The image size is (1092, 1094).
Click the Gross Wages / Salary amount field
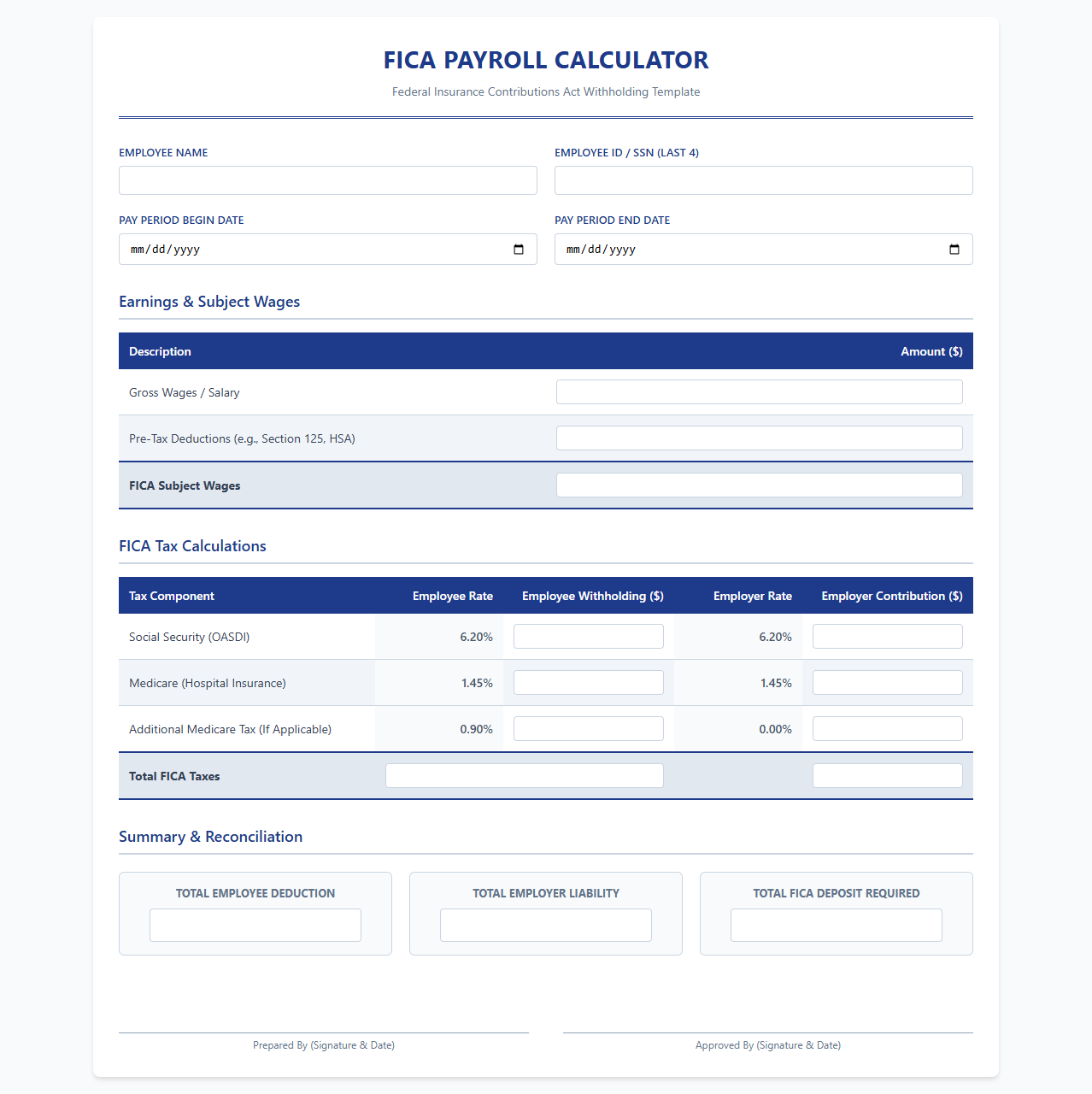[760, 392]
